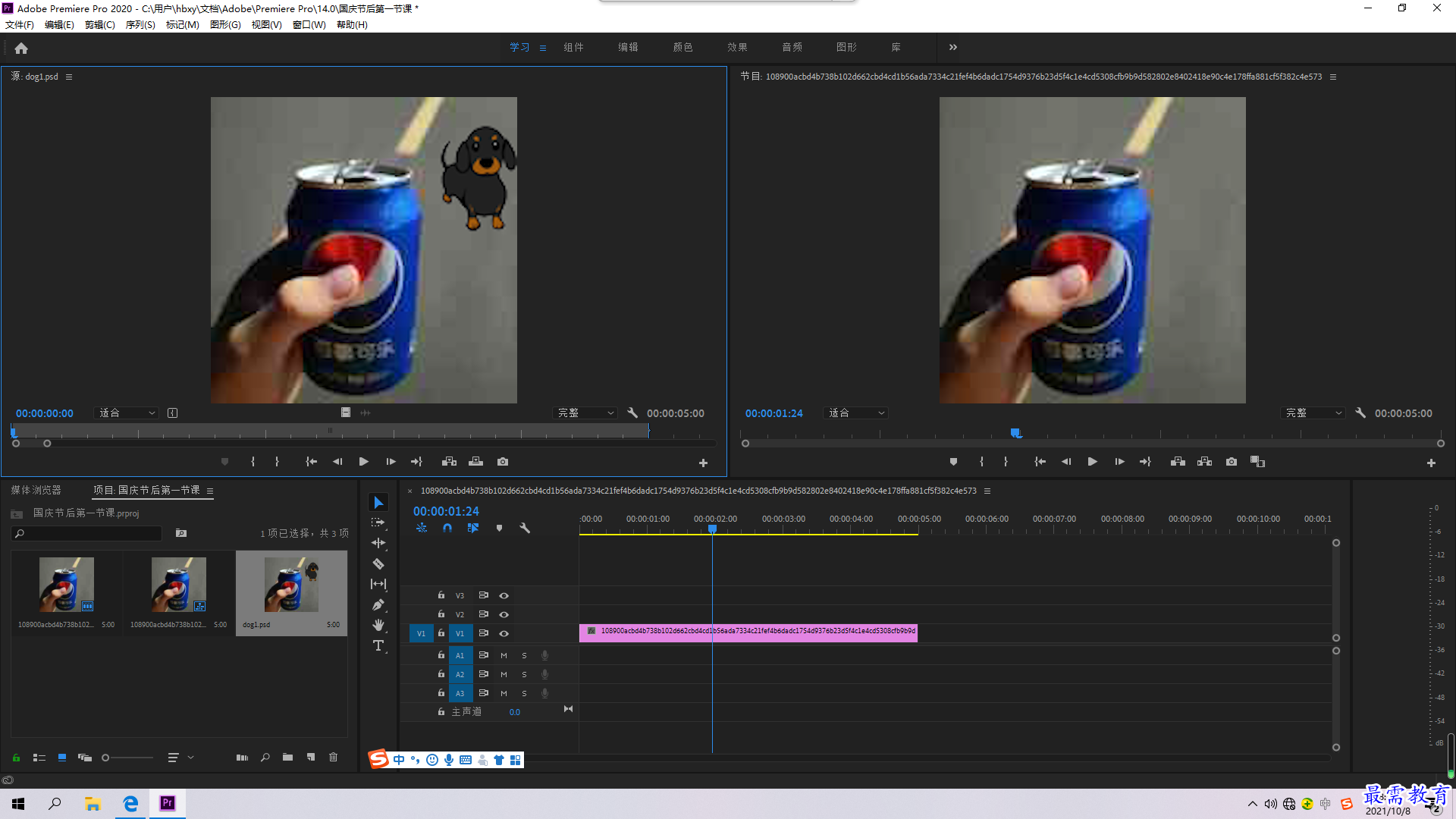Image resolution: width=1456 pixels, height=819 pixels.
Task: Open the Source monitor playback resolution dropdown
Action: 585,413
